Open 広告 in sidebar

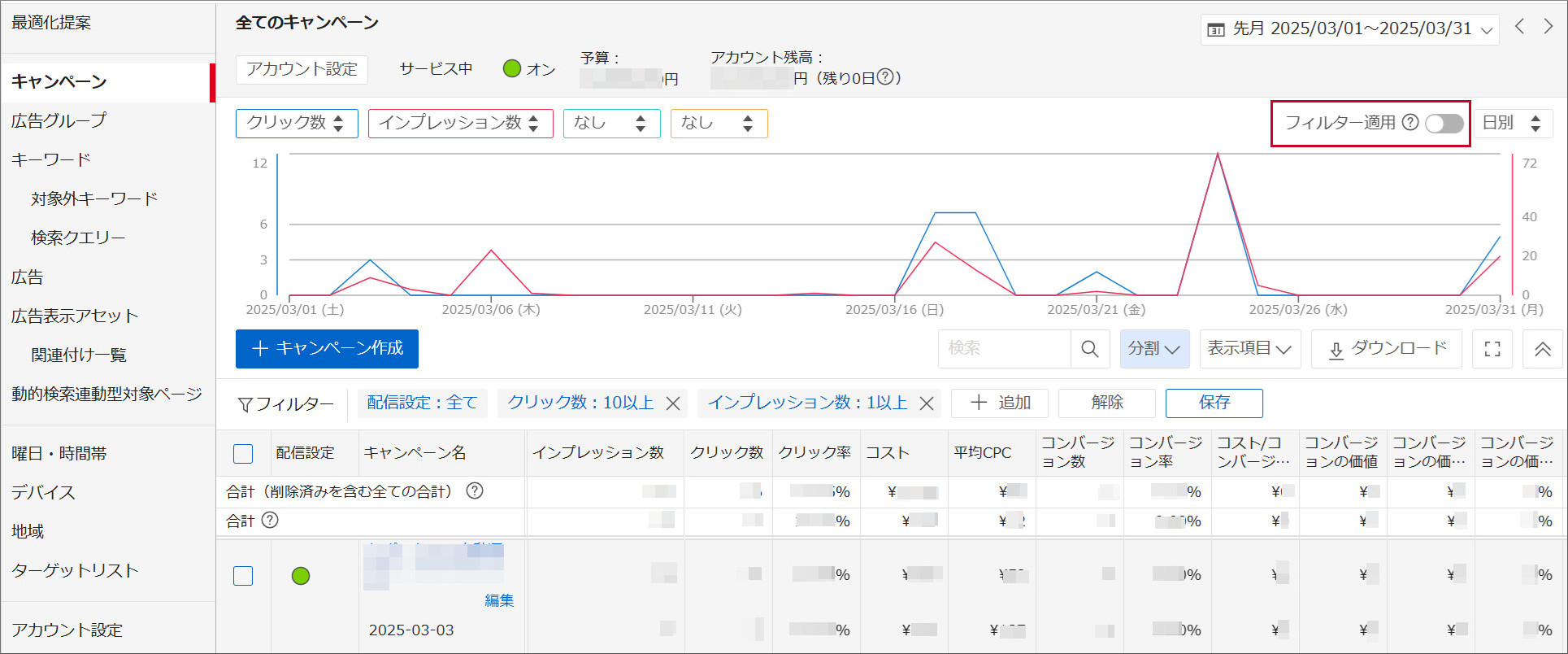(x=27, y=277)
